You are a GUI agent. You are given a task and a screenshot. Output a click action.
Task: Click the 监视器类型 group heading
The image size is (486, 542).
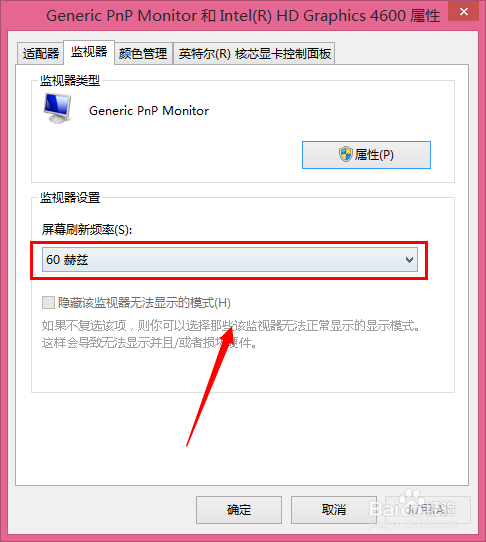click(x=70, y=81)
